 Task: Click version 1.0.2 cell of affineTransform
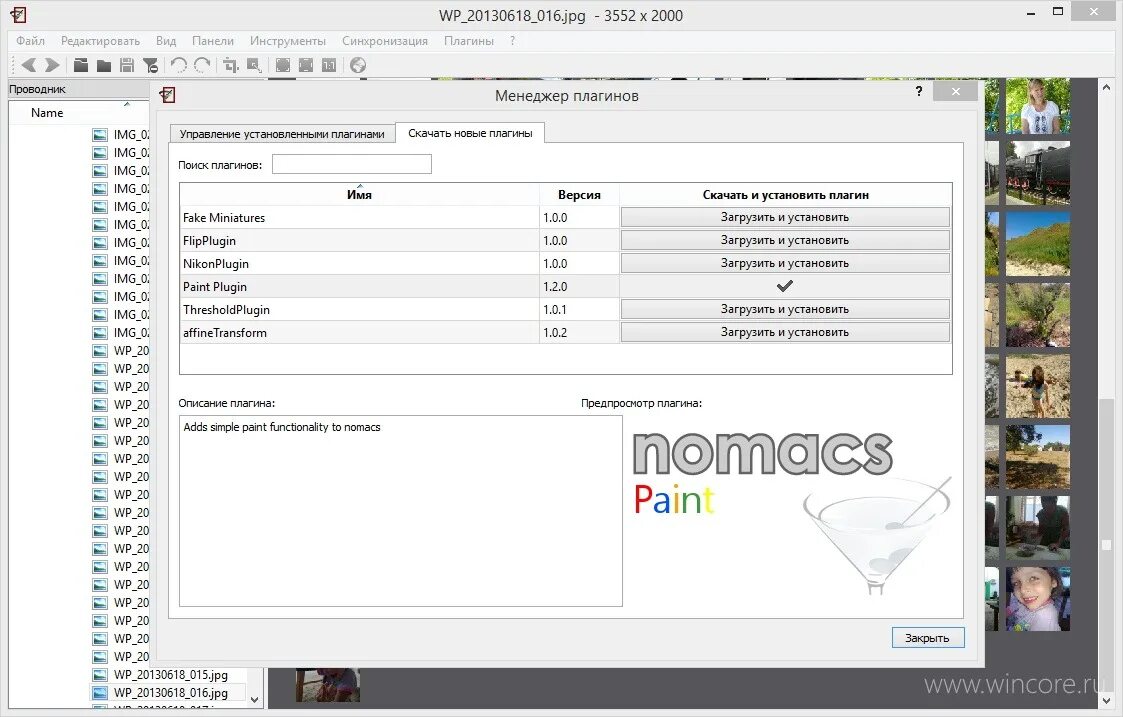pyautogui.click(x=579, y=332)
